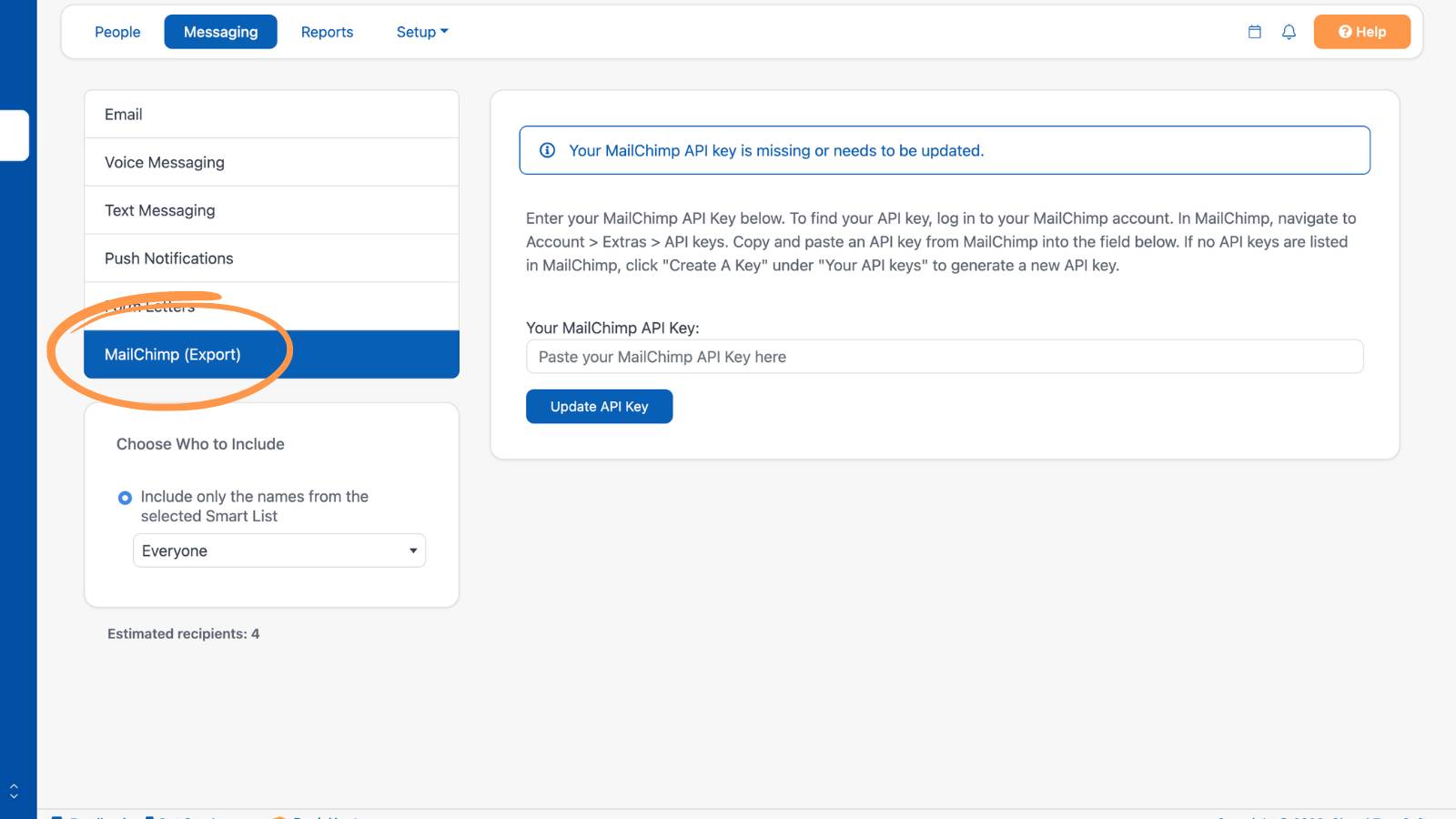Click the API key missing alert message

point(945,150)
